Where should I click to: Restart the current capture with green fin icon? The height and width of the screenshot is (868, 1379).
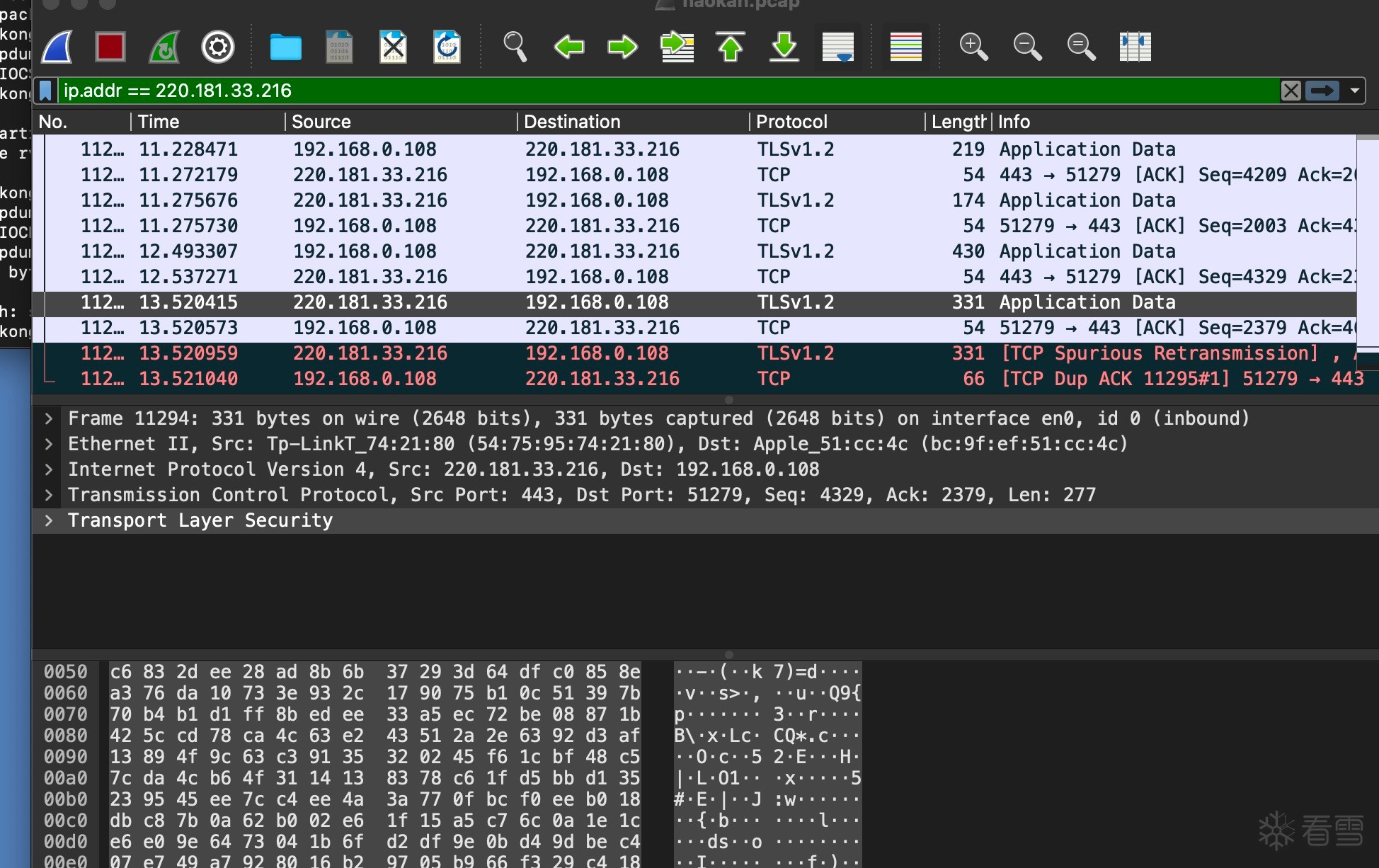coord(164,47)
